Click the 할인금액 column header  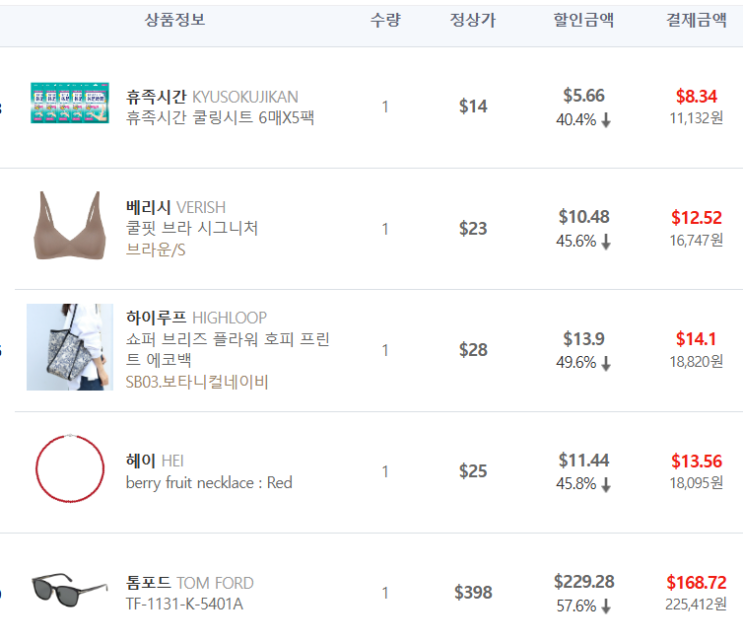point(584,20)
